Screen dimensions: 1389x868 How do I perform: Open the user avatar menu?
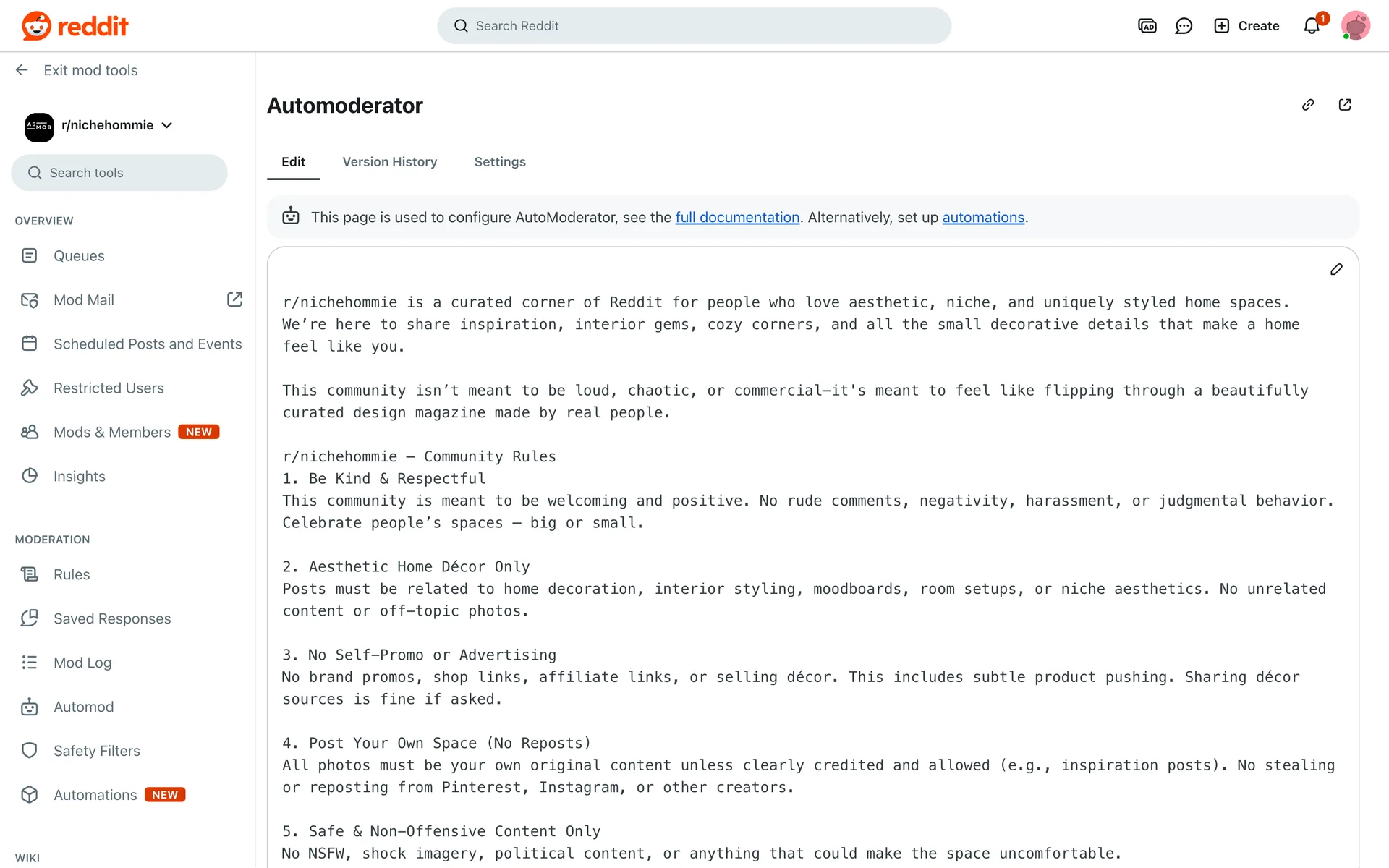click(1355, 26)
